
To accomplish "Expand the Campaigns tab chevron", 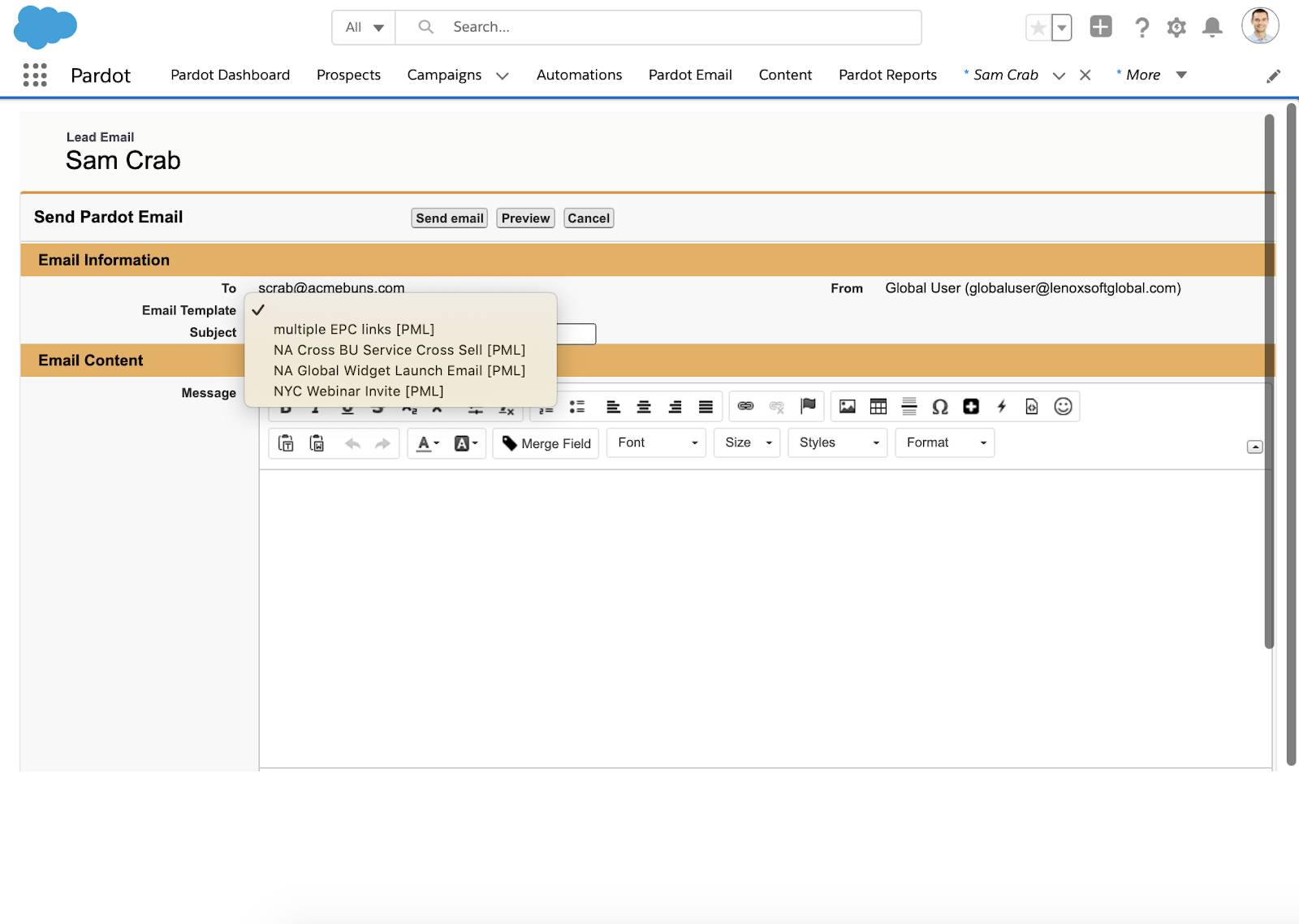I will (x=503, y=76).
